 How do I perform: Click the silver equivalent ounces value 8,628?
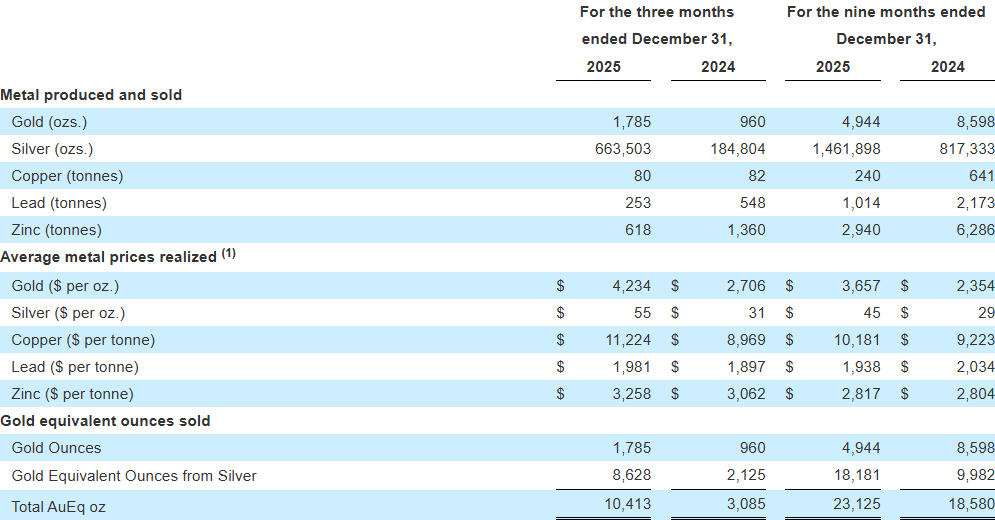(x=631, y=476)
